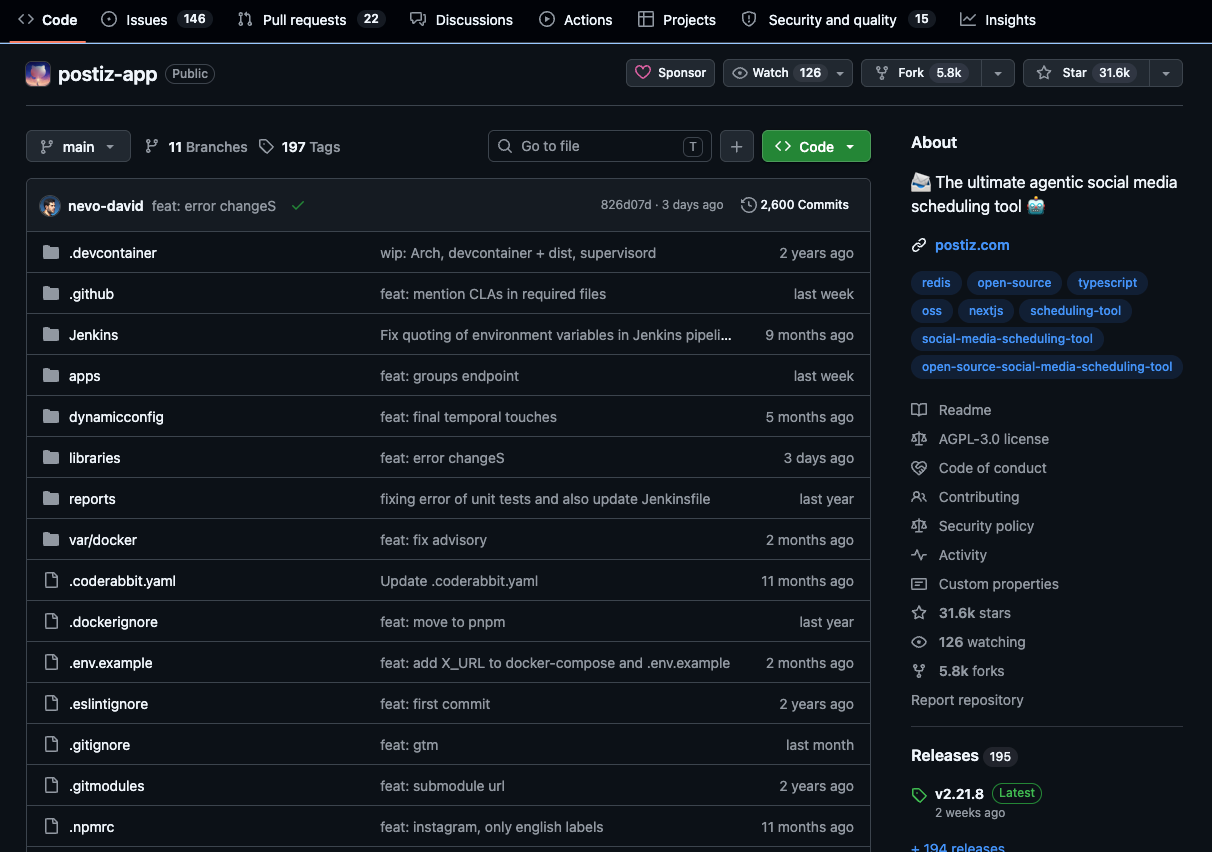View the 2,600 Commits history

tap(795, 205)
